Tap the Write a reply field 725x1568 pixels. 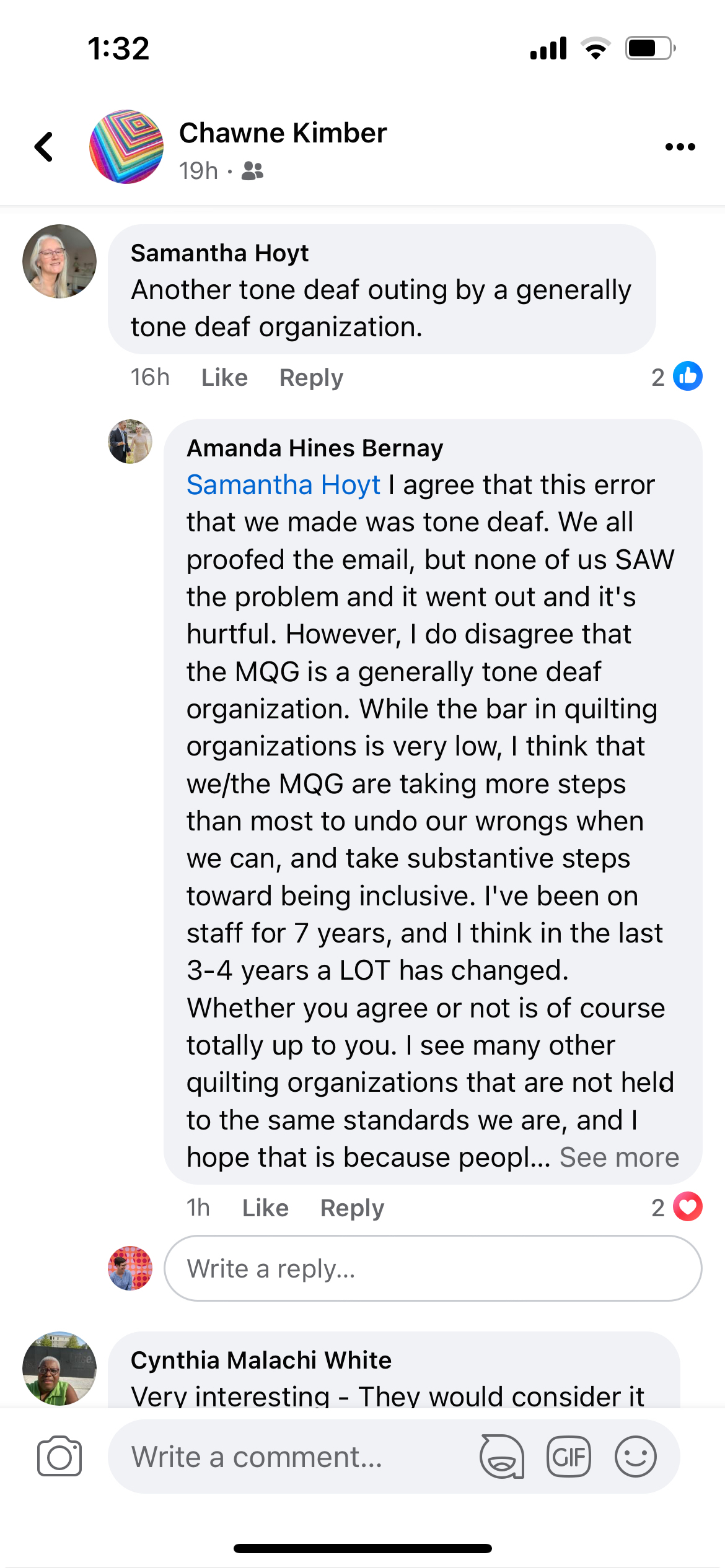pos(433,1268)
